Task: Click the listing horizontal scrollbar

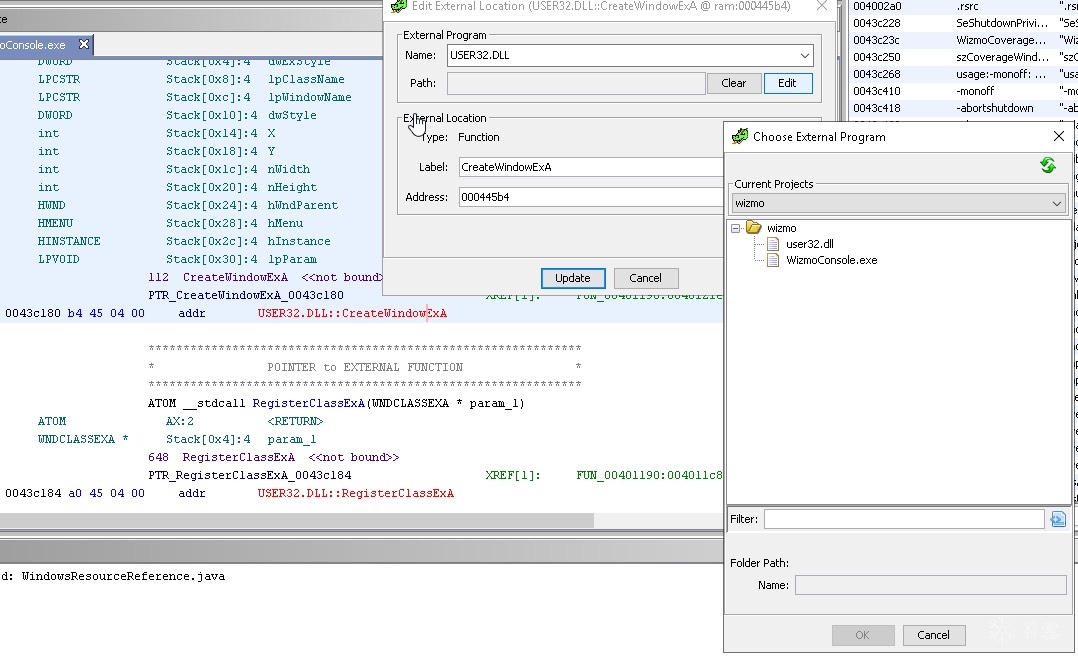Action: (x=296, y=521)
